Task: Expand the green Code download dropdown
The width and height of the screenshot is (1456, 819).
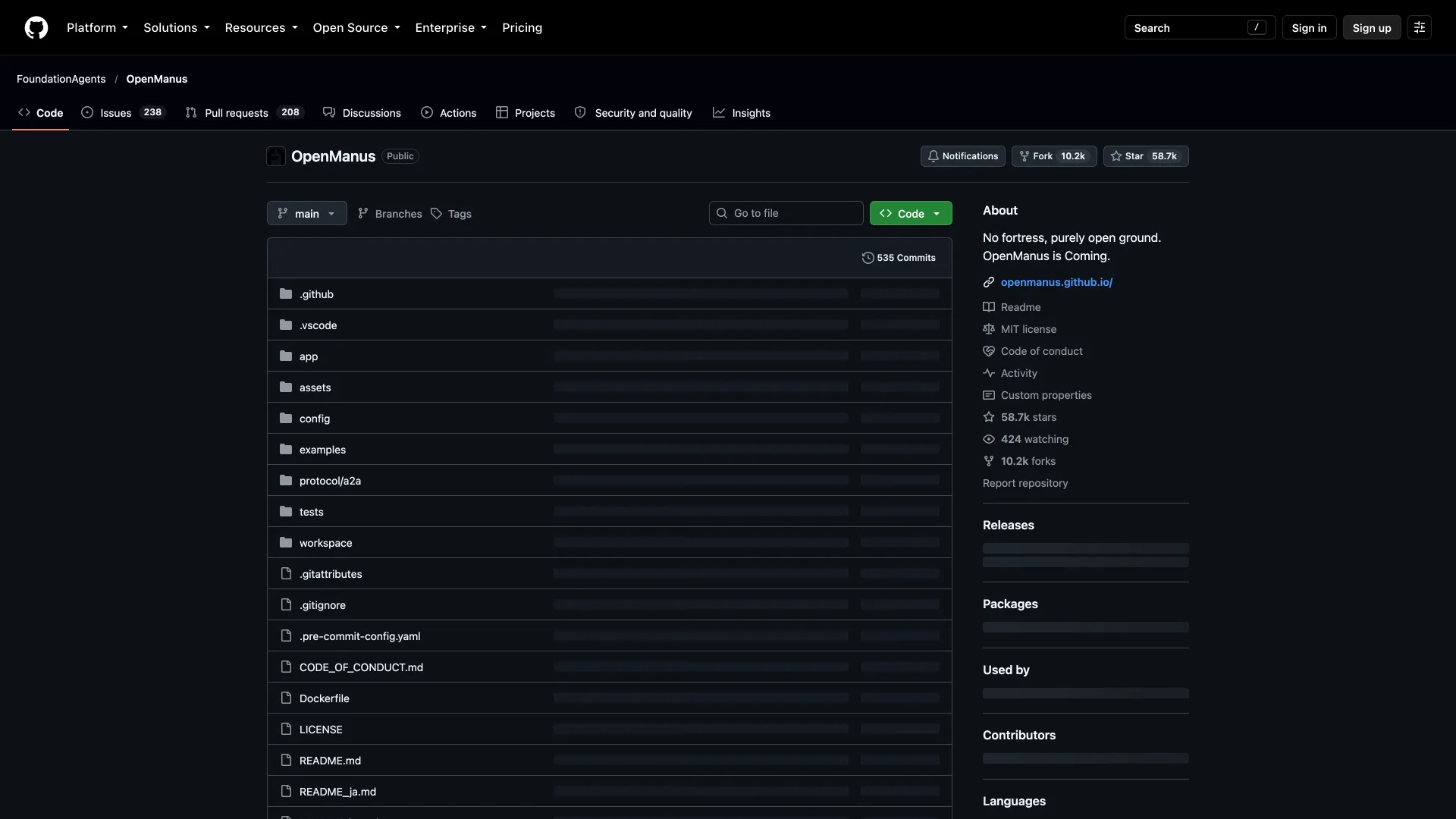Action: tap(911, 213)
